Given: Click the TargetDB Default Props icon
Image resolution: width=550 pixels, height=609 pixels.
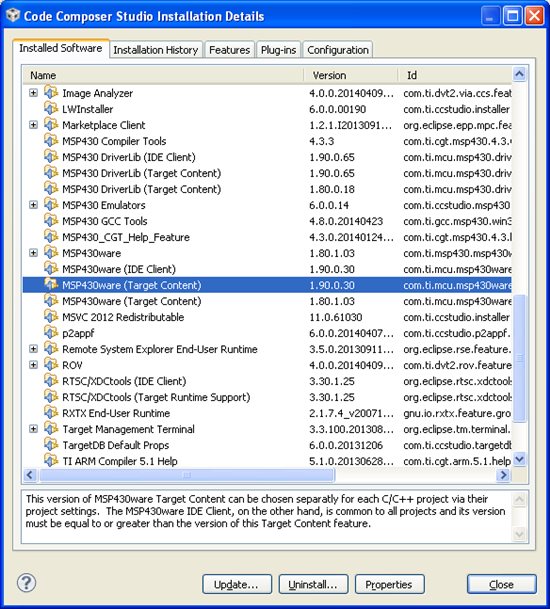Looking at the screenshot, I should coord(51,445).
